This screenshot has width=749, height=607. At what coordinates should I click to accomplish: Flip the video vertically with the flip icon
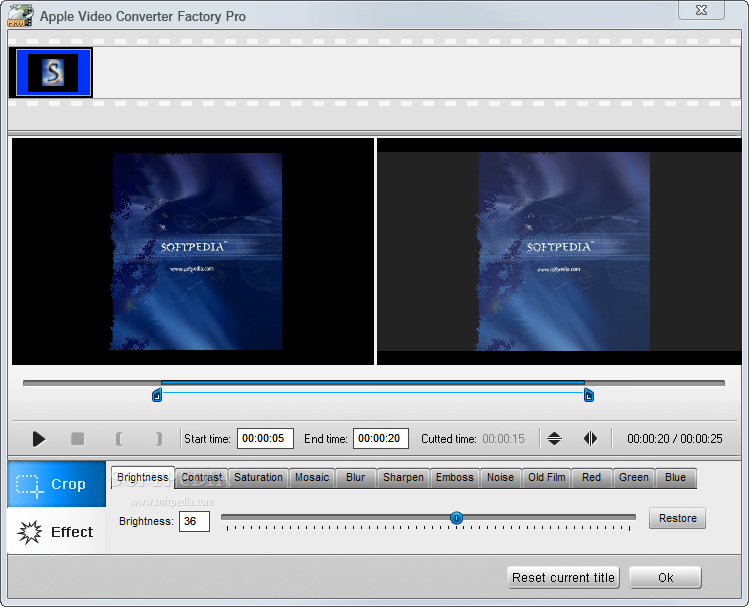(x=554, y=438)
